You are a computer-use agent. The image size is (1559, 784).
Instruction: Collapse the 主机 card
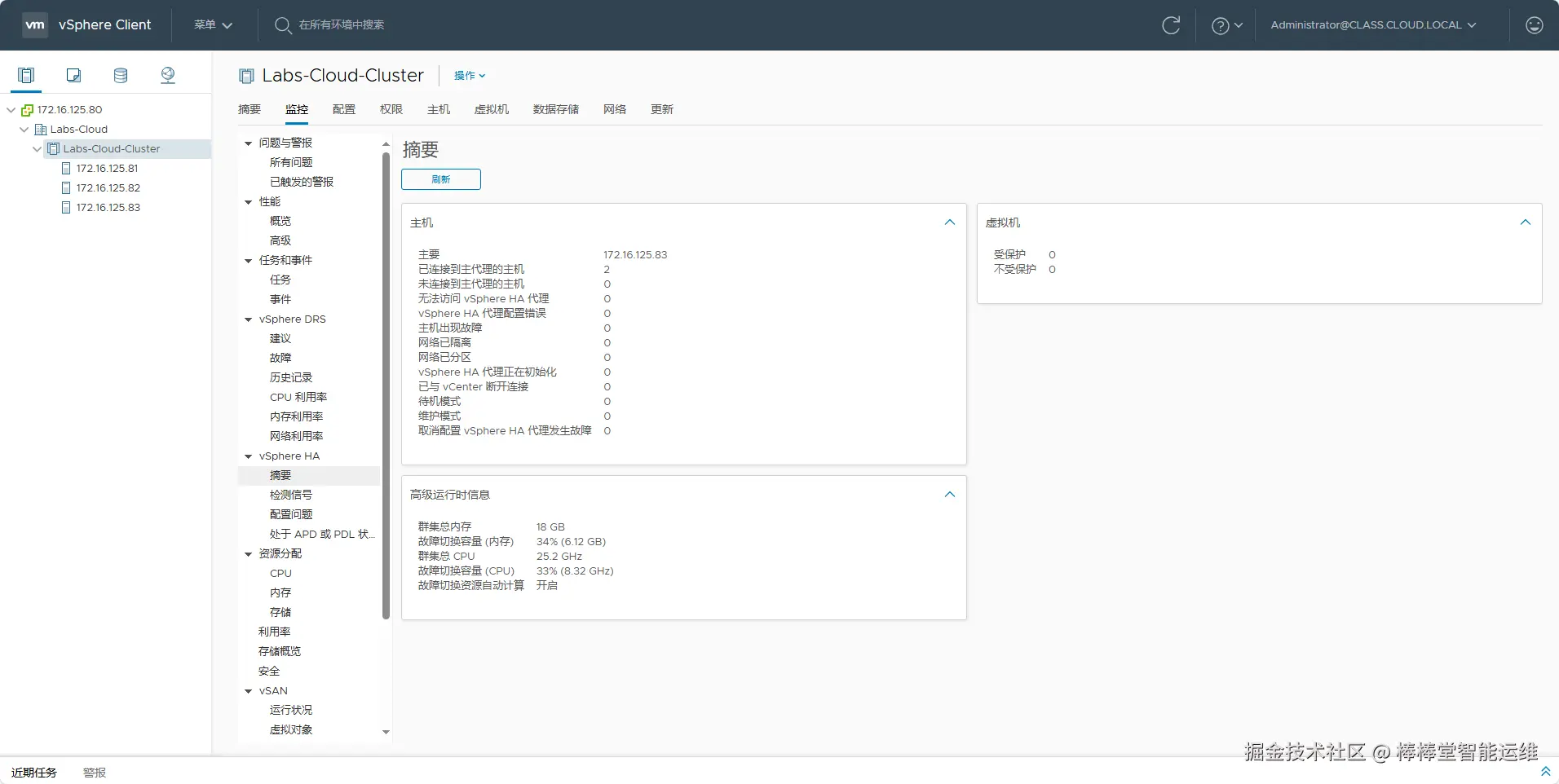949,222
